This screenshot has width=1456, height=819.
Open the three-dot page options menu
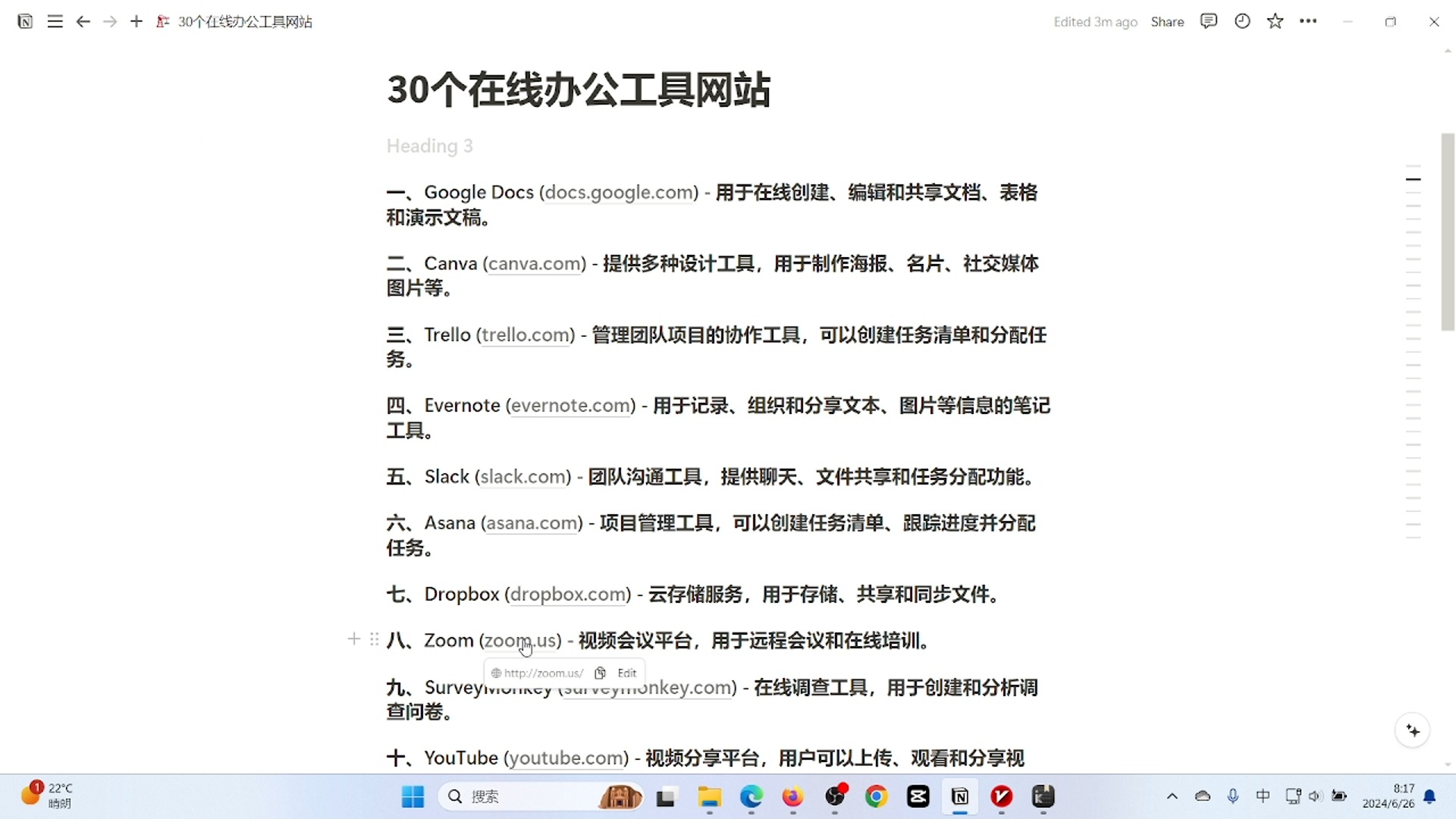pos(1308,21)
